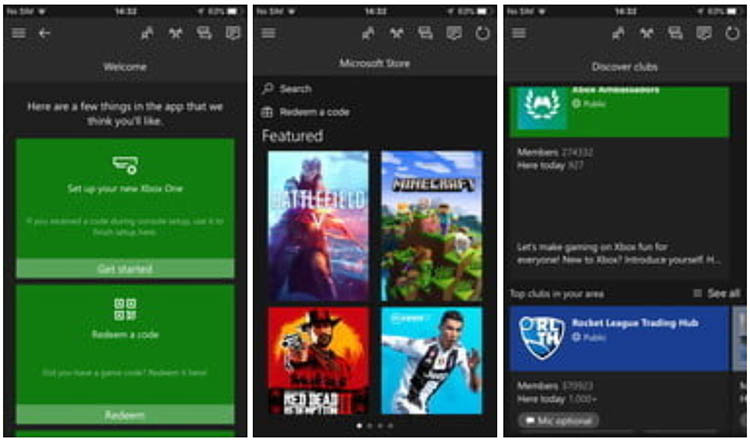
Task: Open party icon on Microsoft Store screen
Action: point(397,33)
